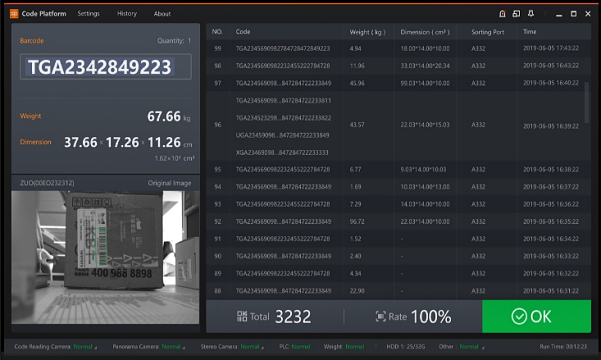Expand Code Reading Camera status arrow
Viewport: 601px width, 360px height.
[x=96, y=347]
